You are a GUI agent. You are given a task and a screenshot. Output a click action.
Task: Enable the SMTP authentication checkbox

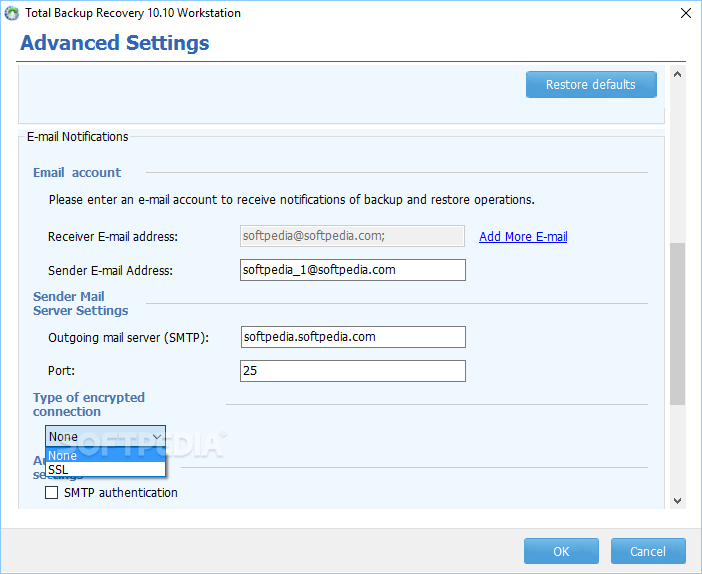(51, 493)
